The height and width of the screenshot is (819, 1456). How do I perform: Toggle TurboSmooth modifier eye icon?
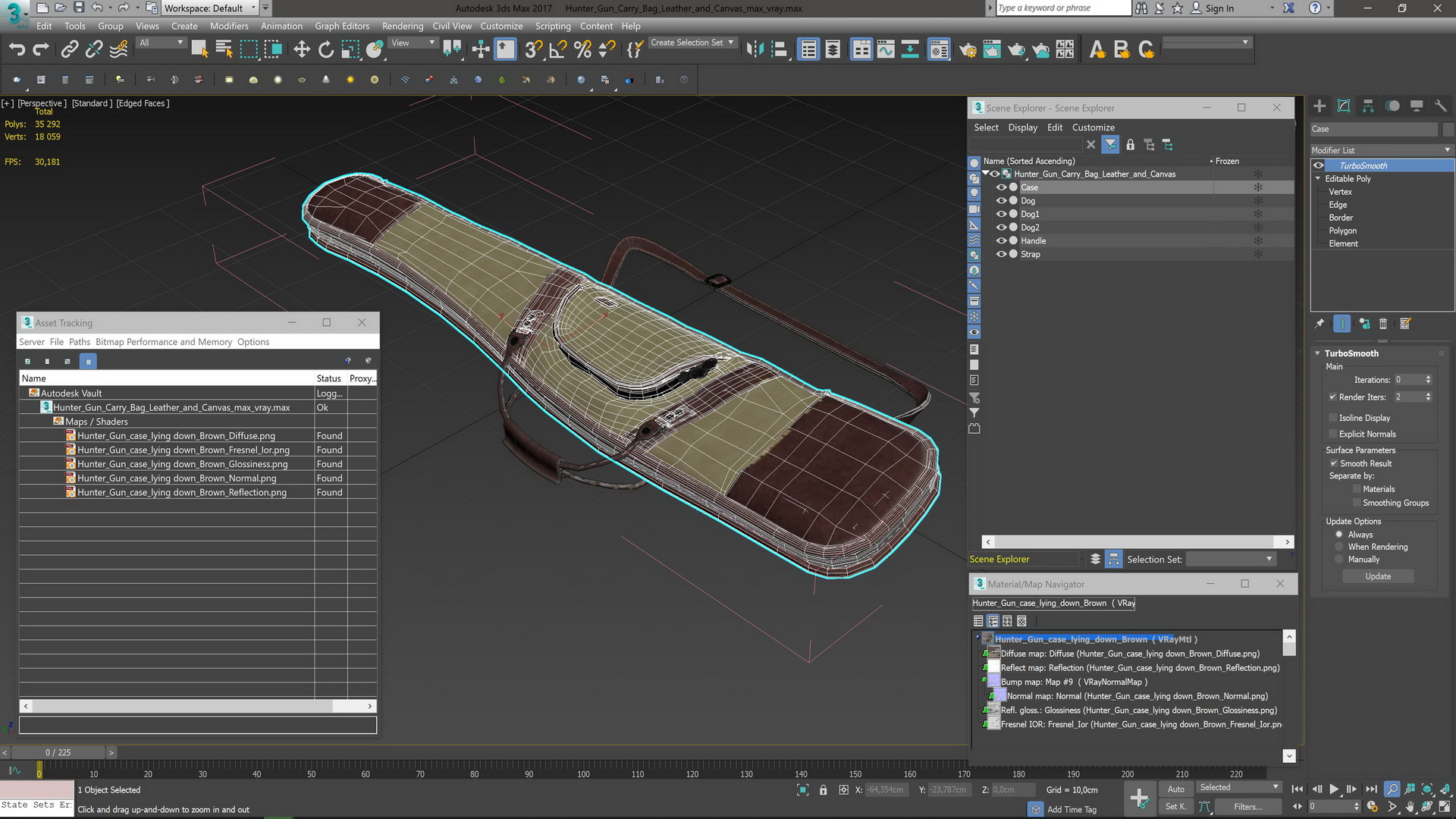(1319, 165)
